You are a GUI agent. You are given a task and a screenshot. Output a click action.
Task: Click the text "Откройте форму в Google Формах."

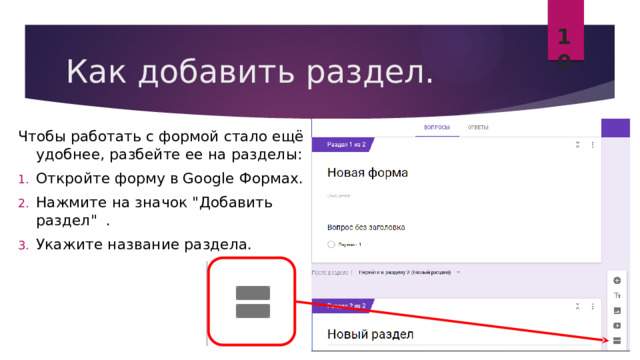coord(169,179)
